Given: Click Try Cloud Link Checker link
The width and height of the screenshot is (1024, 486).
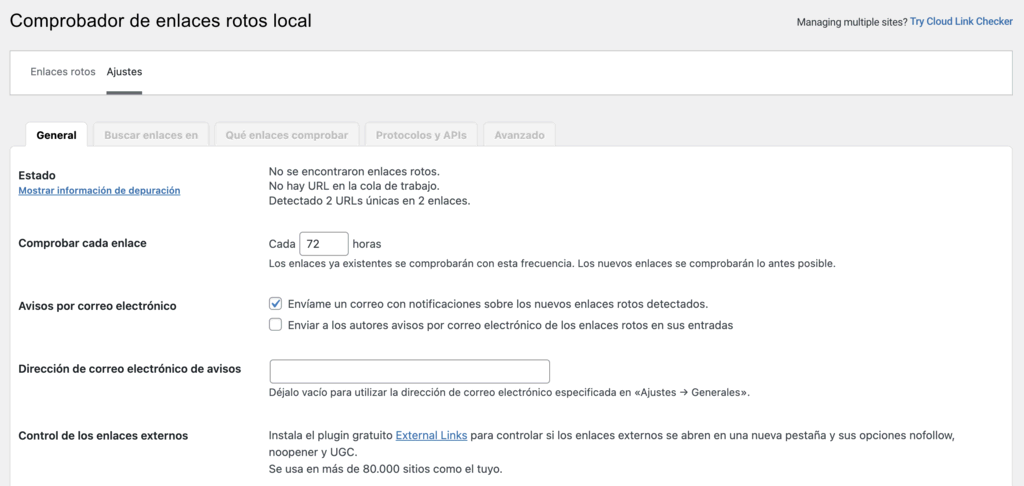Looking at the screenshot, I should pyautogui.click(x=960, y=22).
